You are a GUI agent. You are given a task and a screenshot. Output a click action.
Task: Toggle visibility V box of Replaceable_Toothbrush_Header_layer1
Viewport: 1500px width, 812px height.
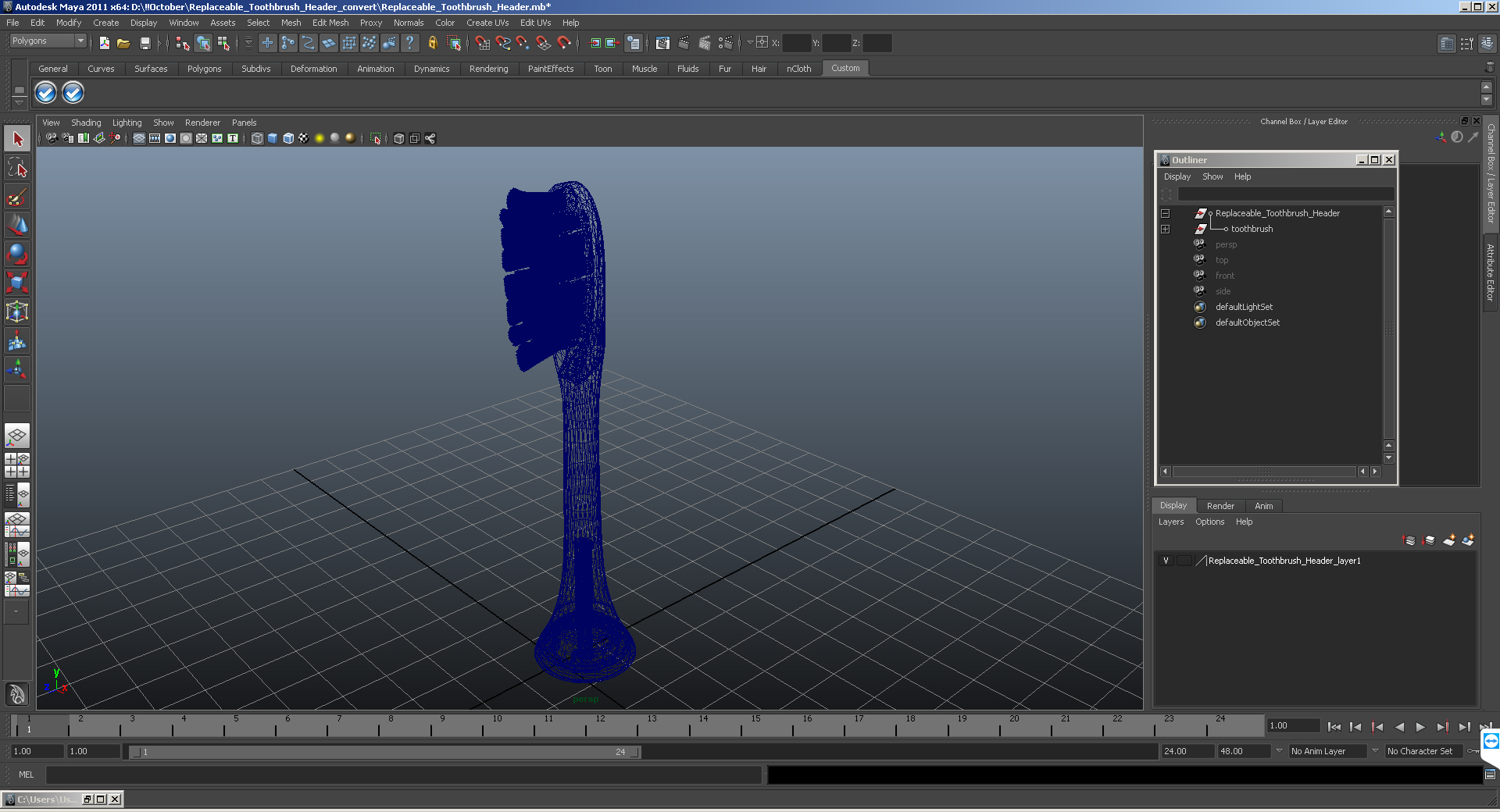(x=1166, y=561)
